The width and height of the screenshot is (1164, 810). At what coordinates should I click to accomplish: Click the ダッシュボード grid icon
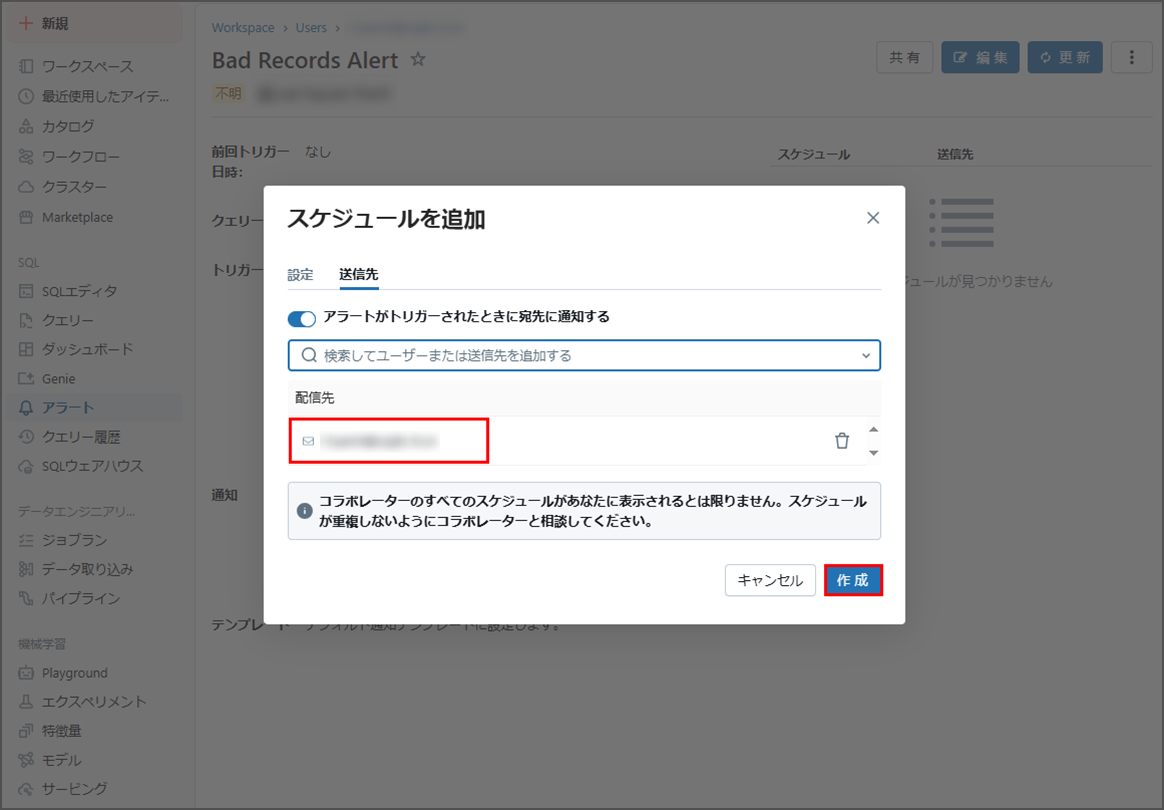[26, 349]
